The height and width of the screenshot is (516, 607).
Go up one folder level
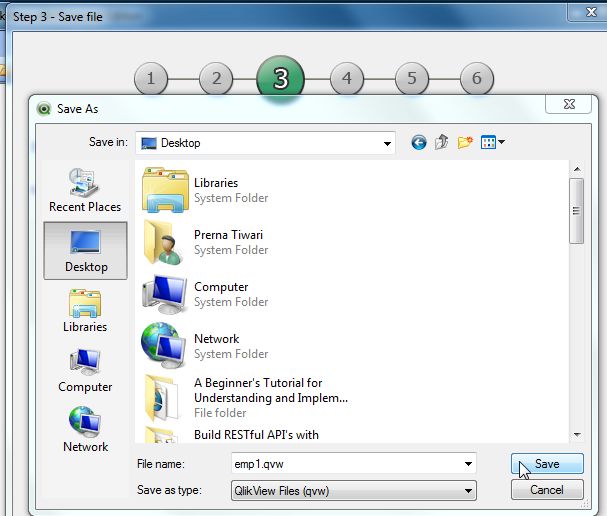point(441,142)
